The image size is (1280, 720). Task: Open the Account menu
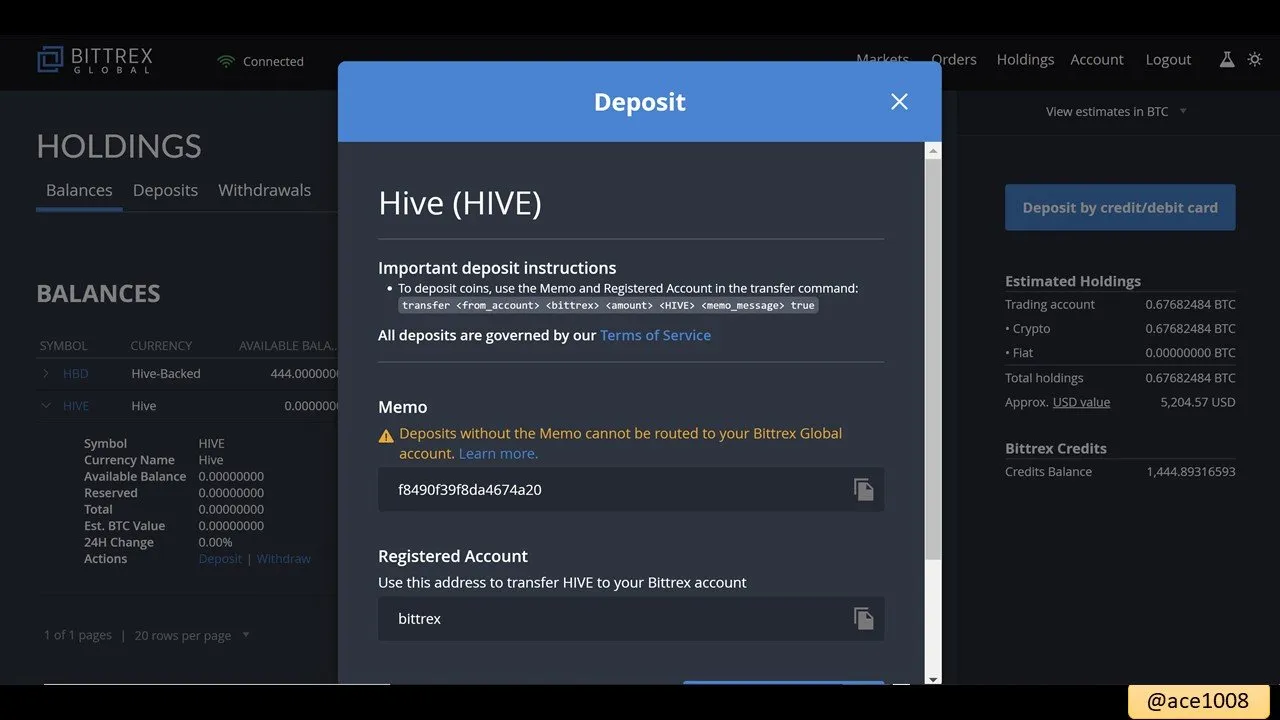(1097, 59)
